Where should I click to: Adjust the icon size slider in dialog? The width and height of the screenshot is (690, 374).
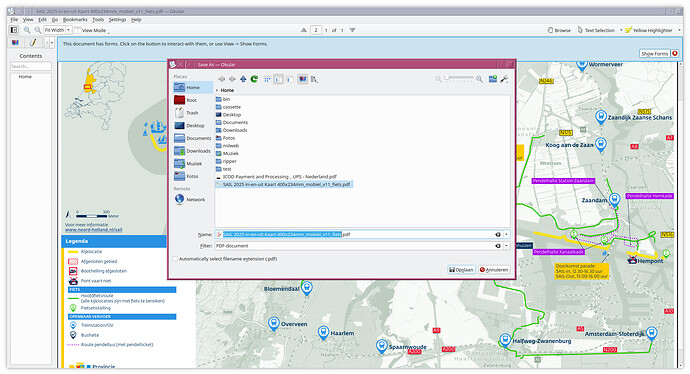point(459,78)
